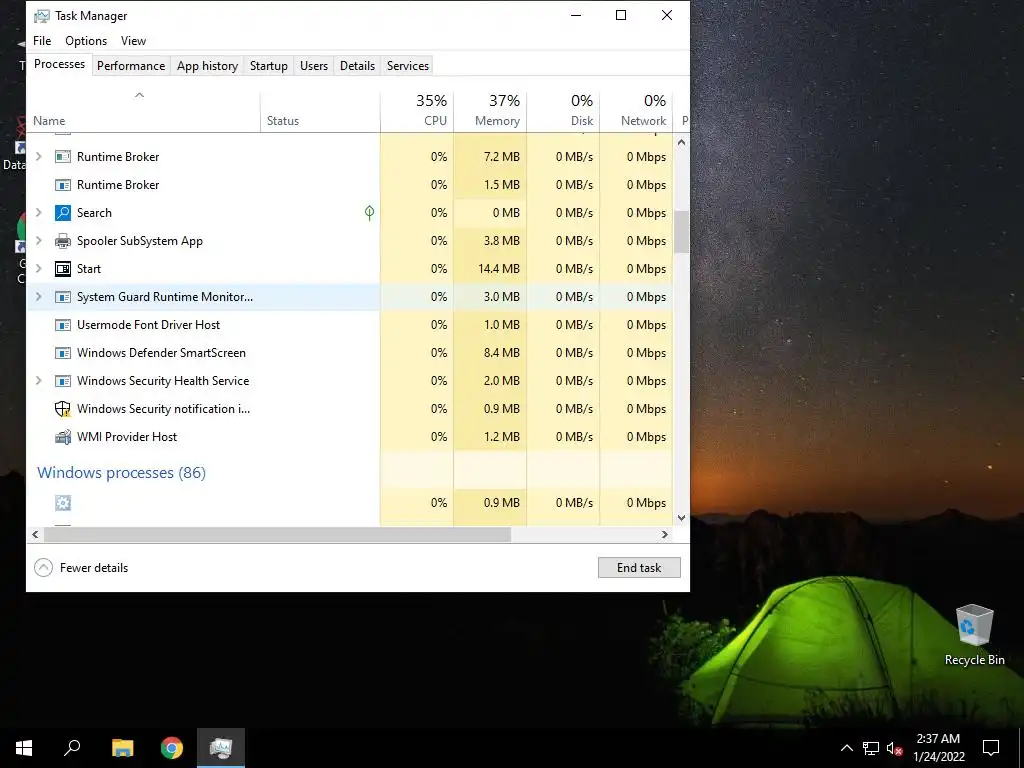Expand the Spooler SubSystem App row

(39, 241)
